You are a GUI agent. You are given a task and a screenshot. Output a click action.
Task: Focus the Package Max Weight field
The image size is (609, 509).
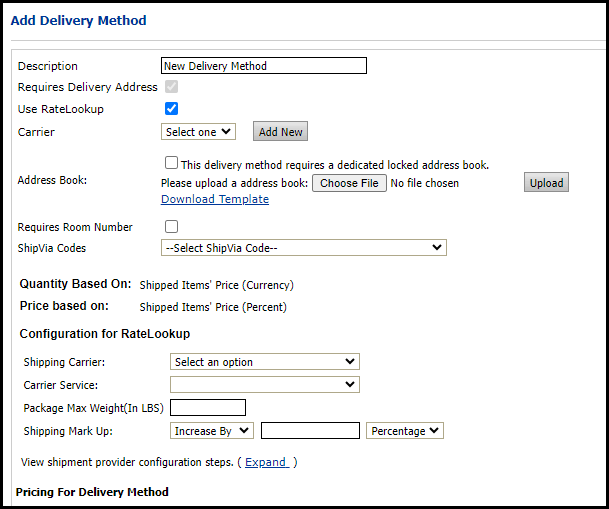[208, 407]
